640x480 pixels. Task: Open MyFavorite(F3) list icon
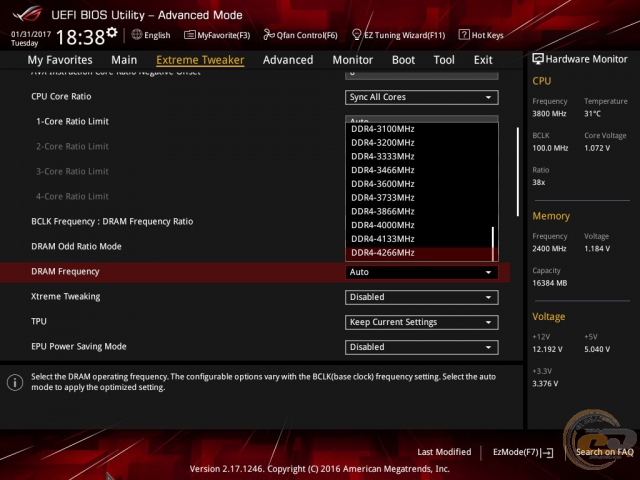[189, 35]
